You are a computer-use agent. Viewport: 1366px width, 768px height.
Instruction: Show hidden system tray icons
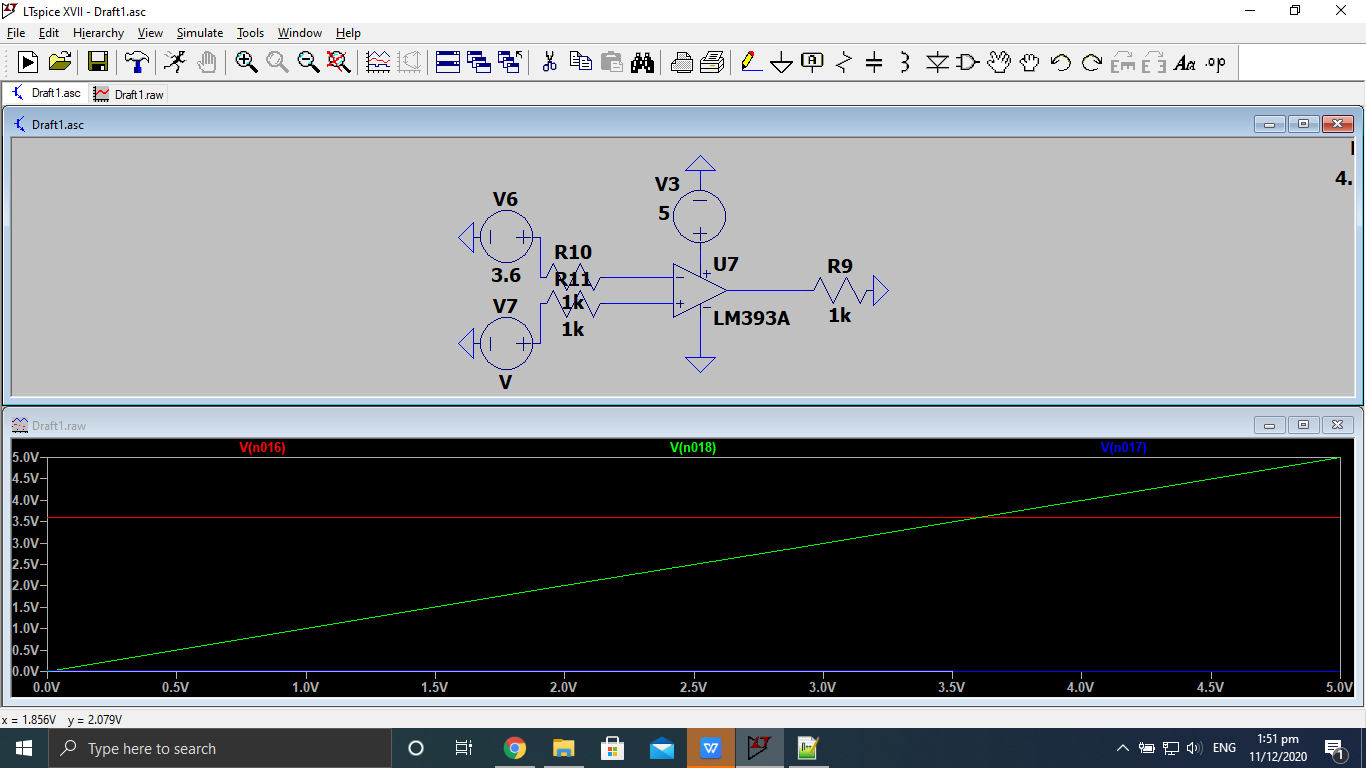1122,748
